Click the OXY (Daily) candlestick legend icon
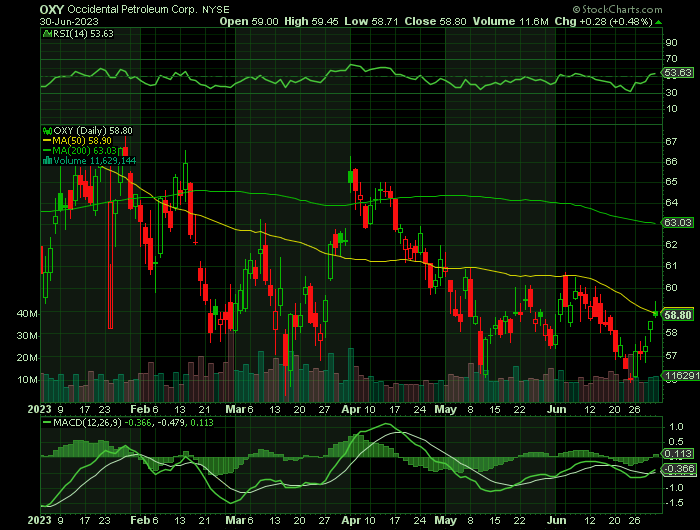 [47, 131]
